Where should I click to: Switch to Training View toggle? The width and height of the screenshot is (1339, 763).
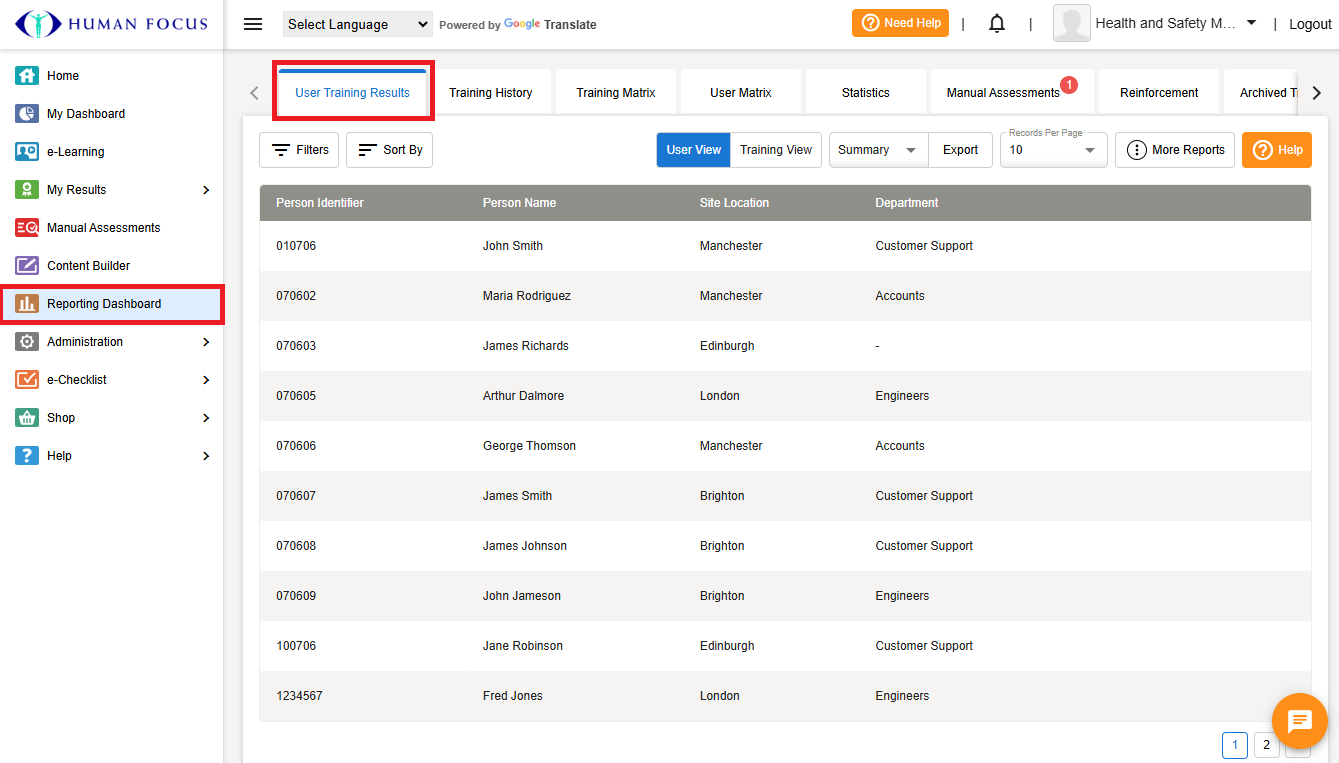point(776,150)
